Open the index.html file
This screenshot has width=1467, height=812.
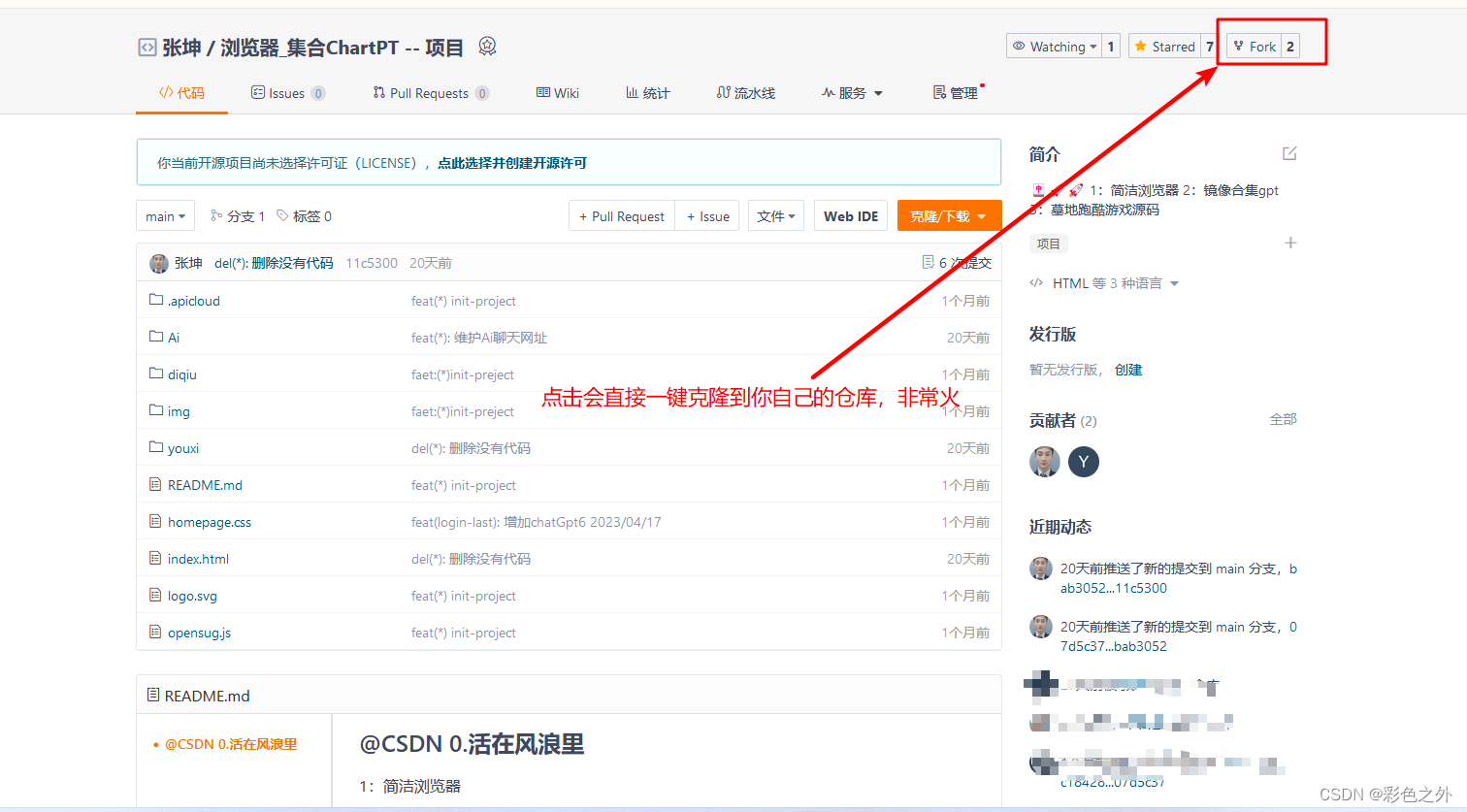pyautogui.click(x=198, y=559)
